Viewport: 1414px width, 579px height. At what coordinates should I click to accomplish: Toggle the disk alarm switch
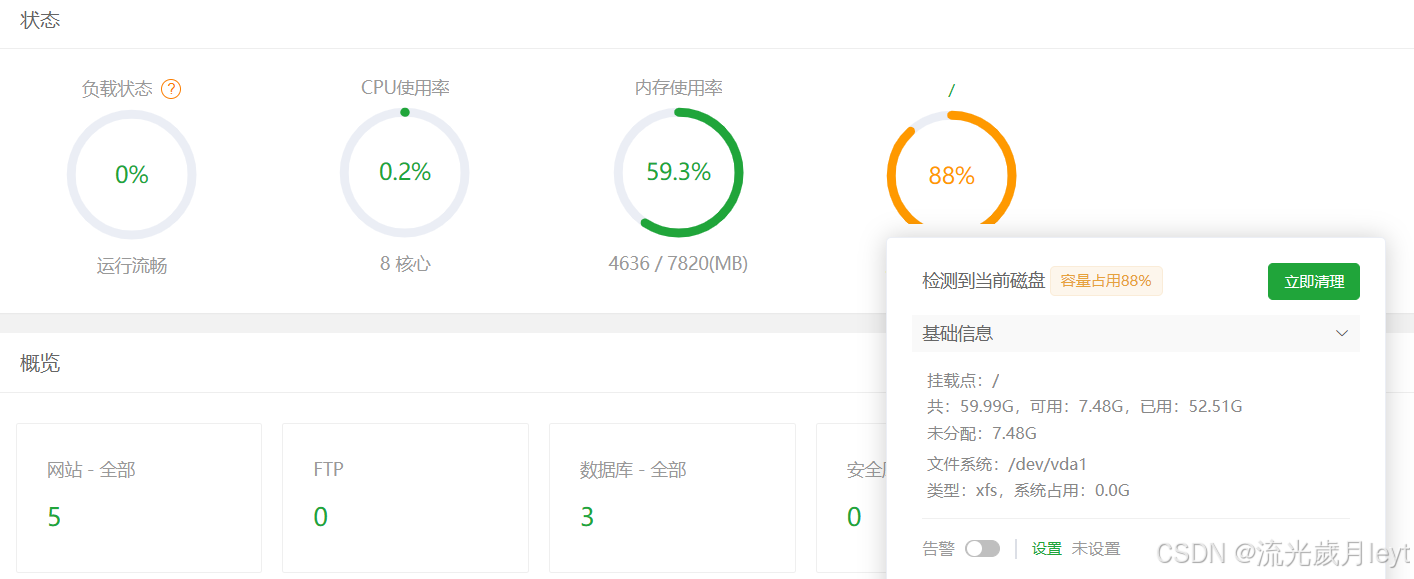pos(982,548)
